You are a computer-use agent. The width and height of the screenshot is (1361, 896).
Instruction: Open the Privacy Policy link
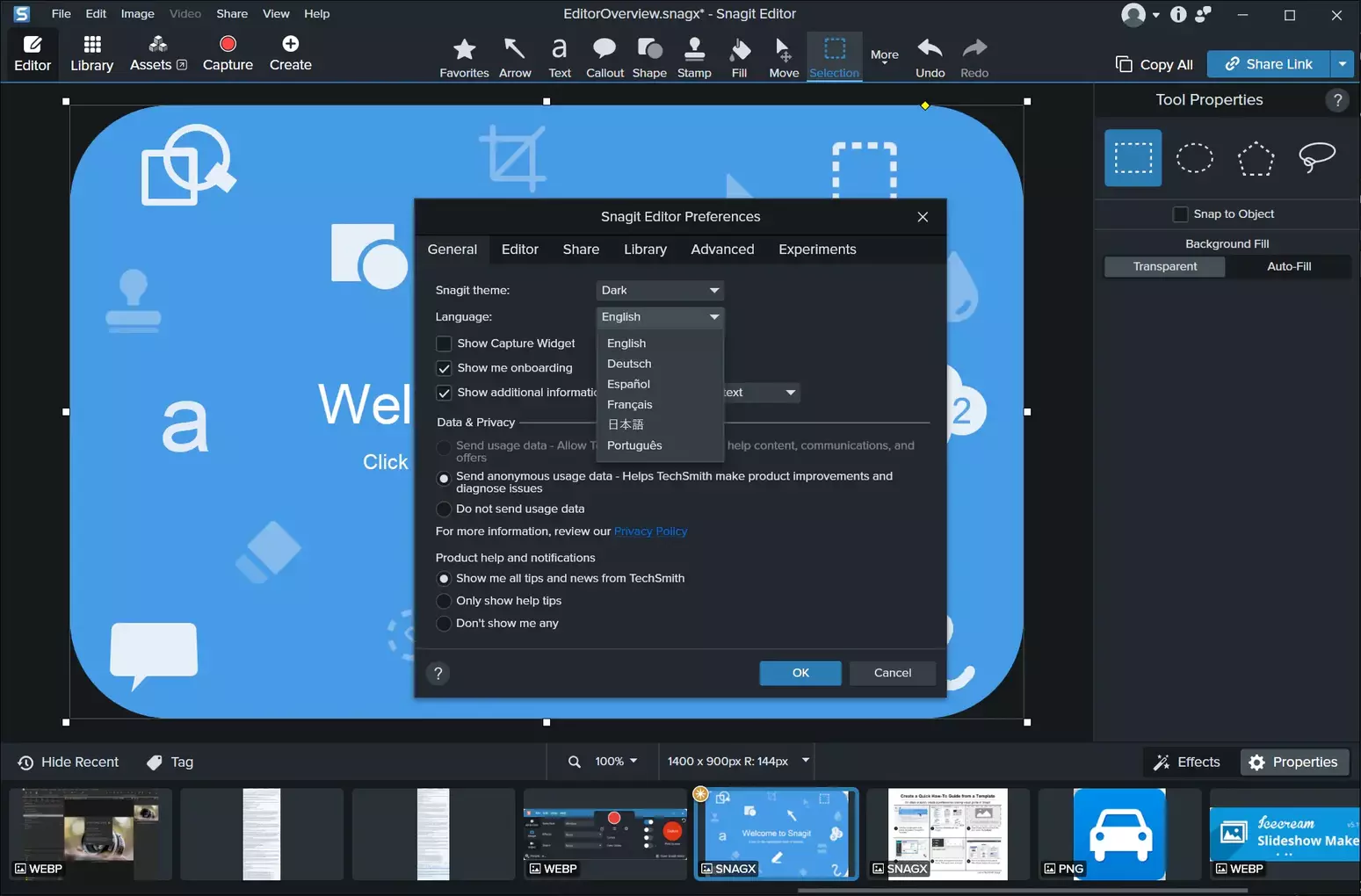coord(650,531)
